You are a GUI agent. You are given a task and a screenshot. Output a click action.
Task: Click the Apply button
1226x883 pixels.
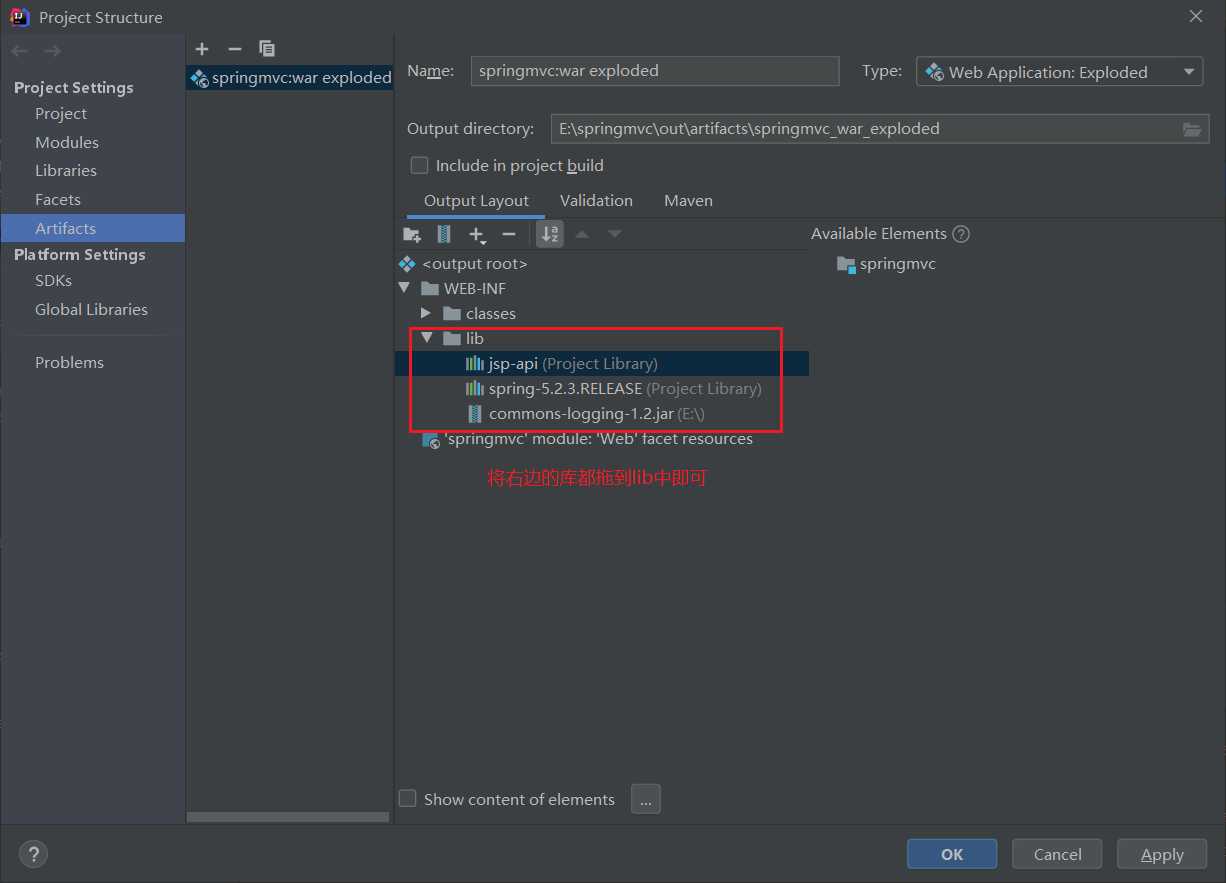coord(1162,854)
